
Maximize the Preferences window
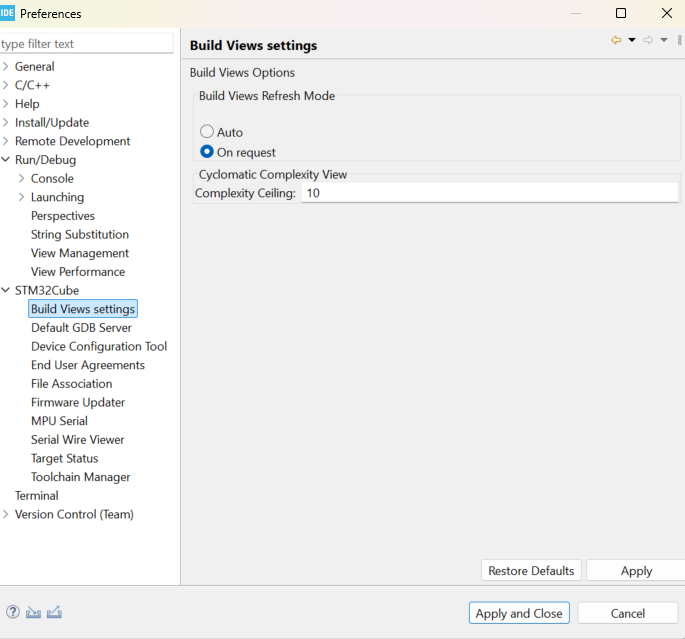click(x=621, y=13)
